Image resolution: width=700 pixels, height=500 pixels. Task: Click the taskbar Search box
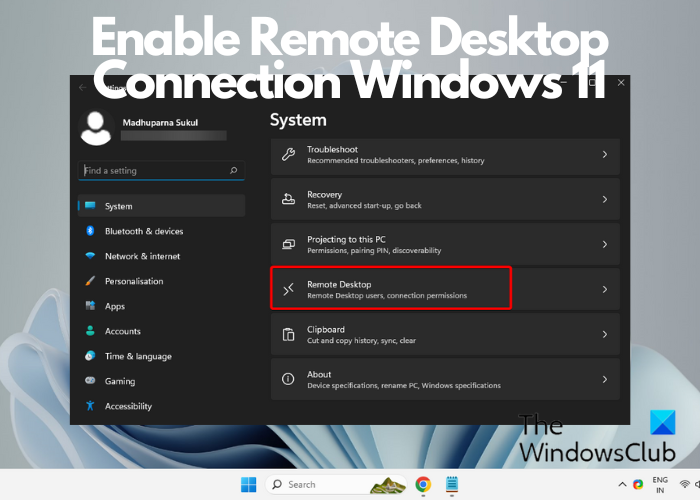click(336, 484)
